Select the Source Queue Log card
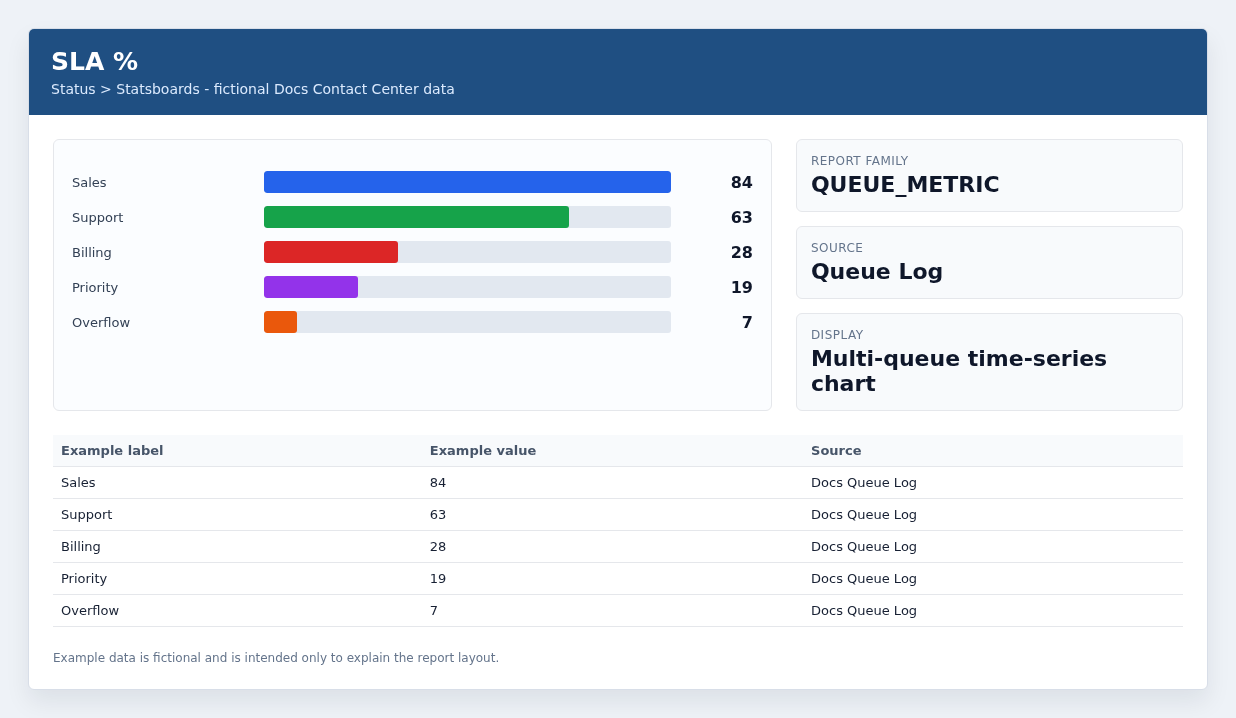The image size is (1236, 718). click(x=989, y=262)
